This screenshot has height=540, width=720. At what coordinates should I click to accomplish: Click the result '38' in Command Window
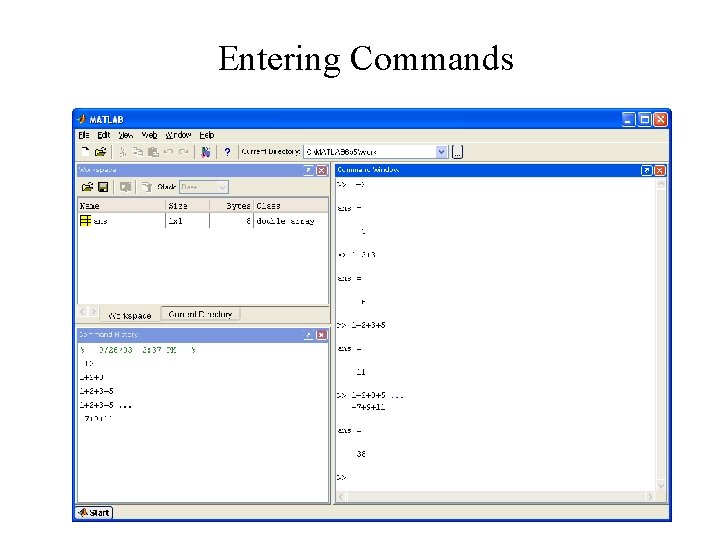361,454
